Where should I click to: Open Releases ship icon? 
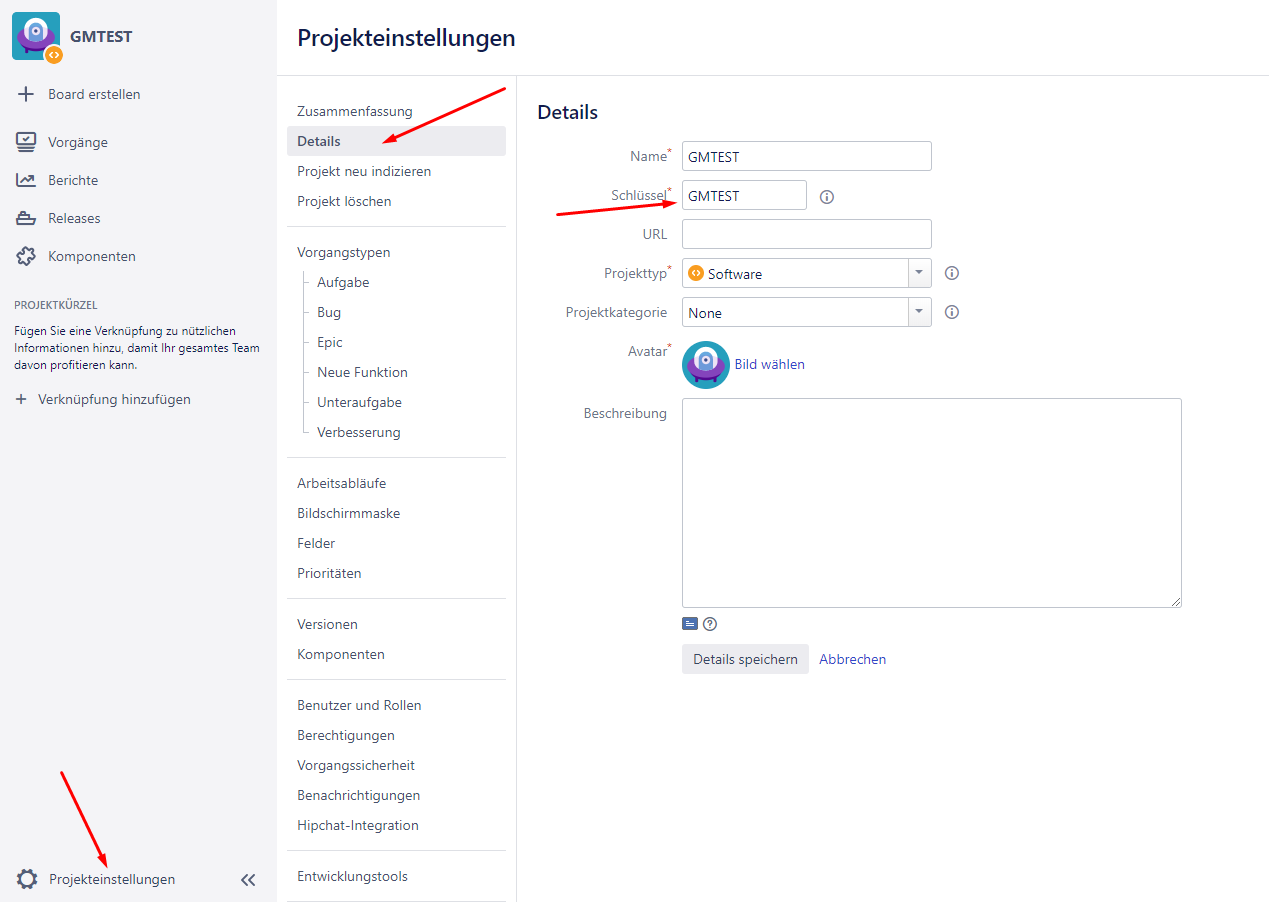coord(27,218)
